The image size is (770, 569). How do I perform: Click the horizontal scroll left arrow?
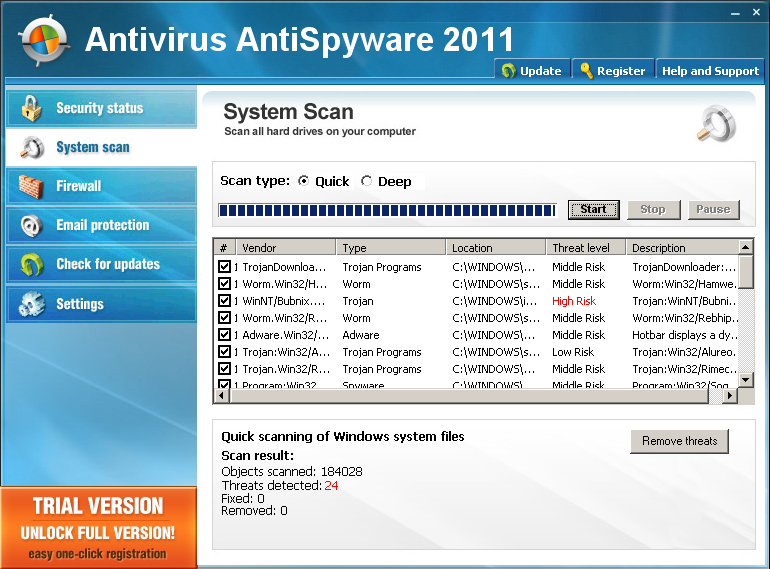[221, 396]
